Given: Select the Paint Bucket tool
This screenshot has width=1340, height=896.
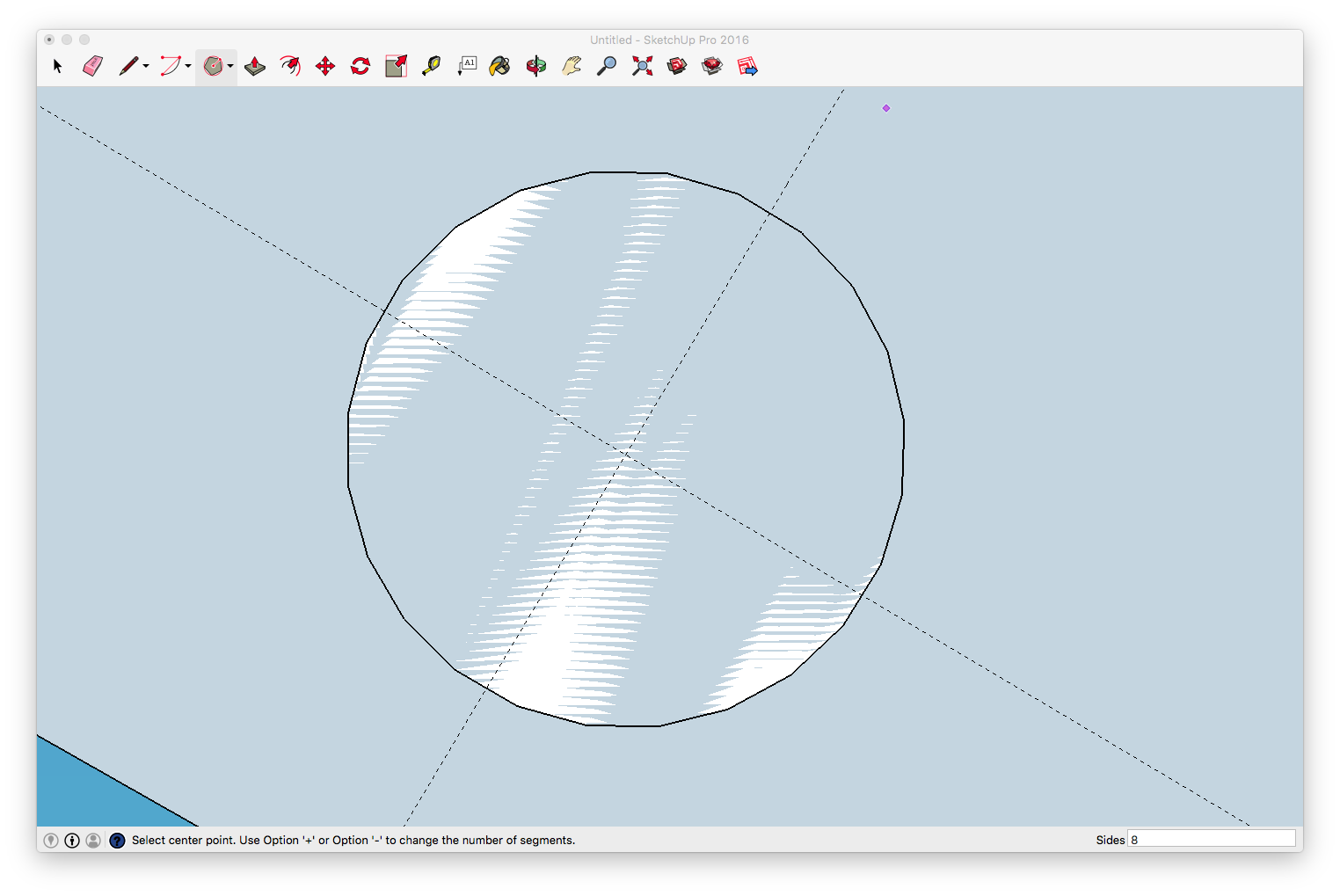Looking at the screenshot, I should click(500, 66).
